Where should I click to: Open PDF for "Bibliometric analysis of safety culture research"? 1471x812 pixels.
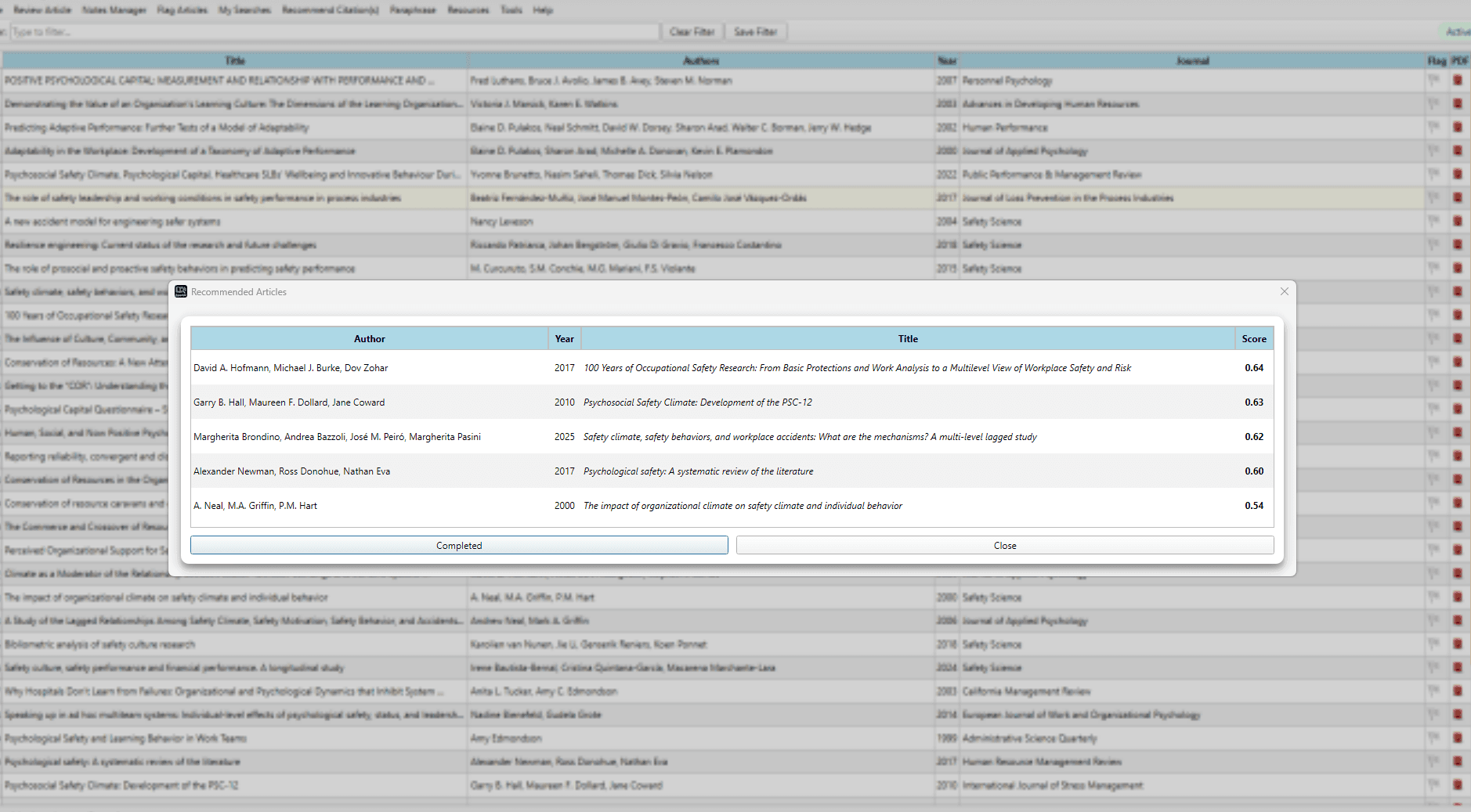(1458, 644)
